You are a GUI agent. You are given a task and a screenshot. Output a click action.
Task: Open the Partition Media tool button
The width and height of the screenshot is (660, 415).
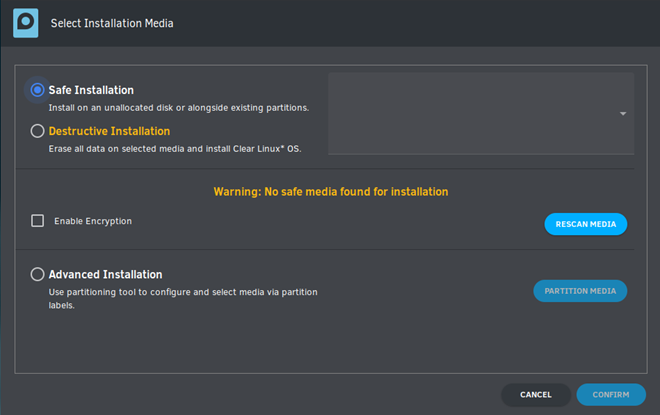coord(580,291)
